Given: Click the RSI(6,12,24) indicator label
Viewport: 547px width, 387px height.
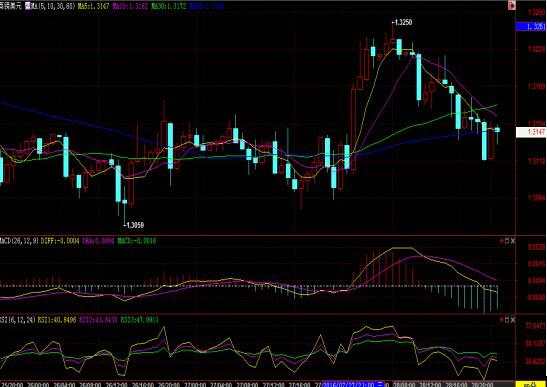Looking at the screenshot, I should pyautogui.click(x=17, y=319).
